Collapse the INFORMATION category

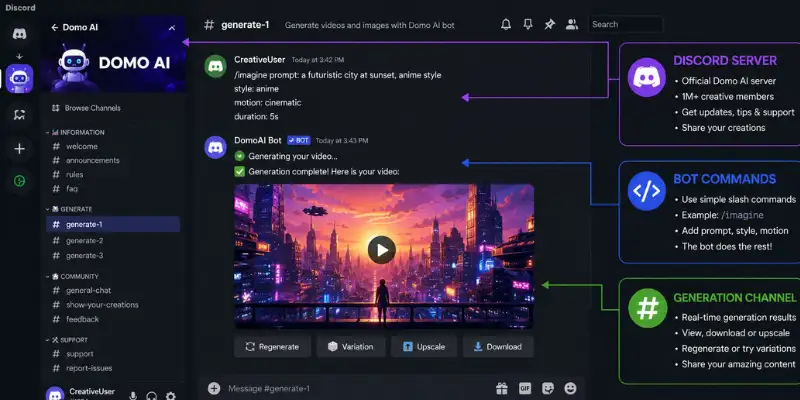pyautogui.click(x=75, y=132)
